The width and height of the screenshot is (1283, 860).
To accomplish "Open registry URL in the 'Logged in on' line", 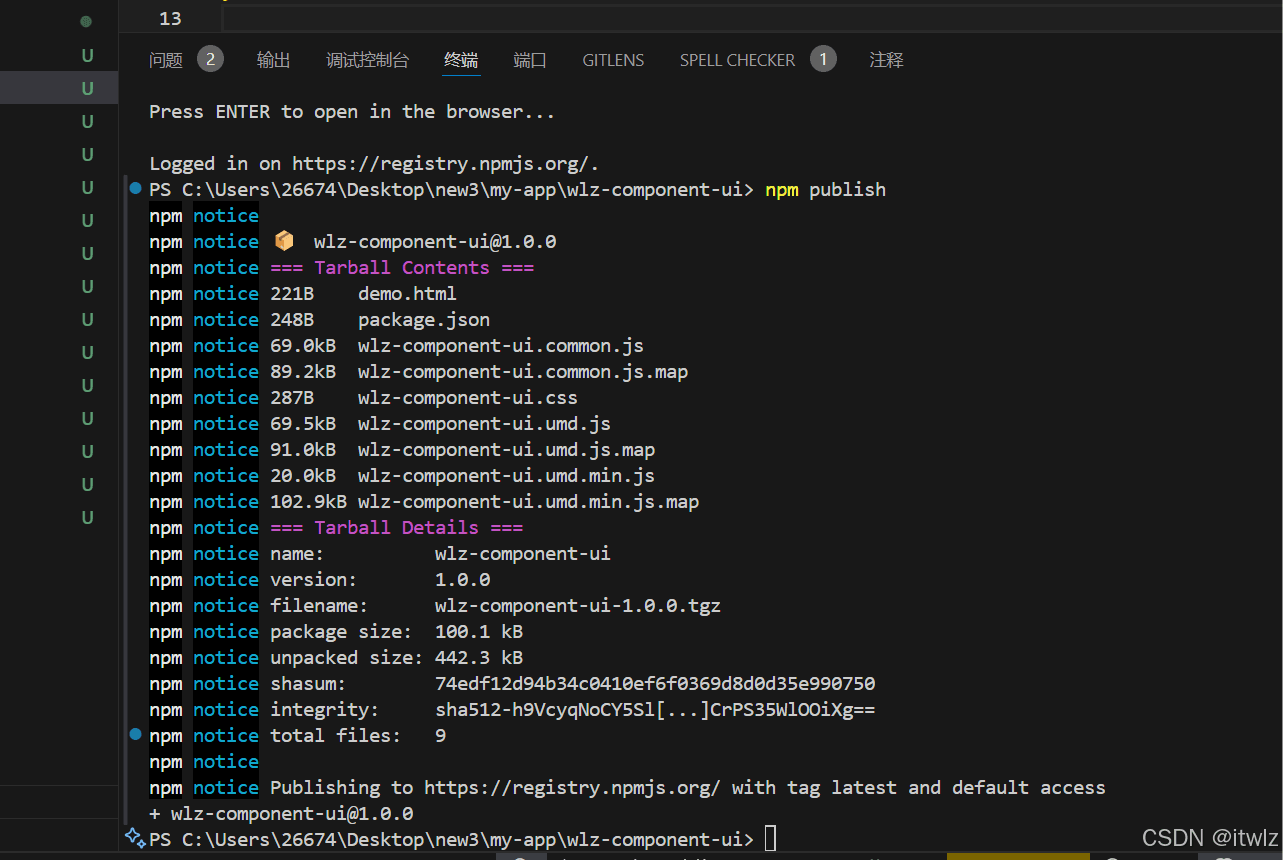I will [x=445, y=163].
